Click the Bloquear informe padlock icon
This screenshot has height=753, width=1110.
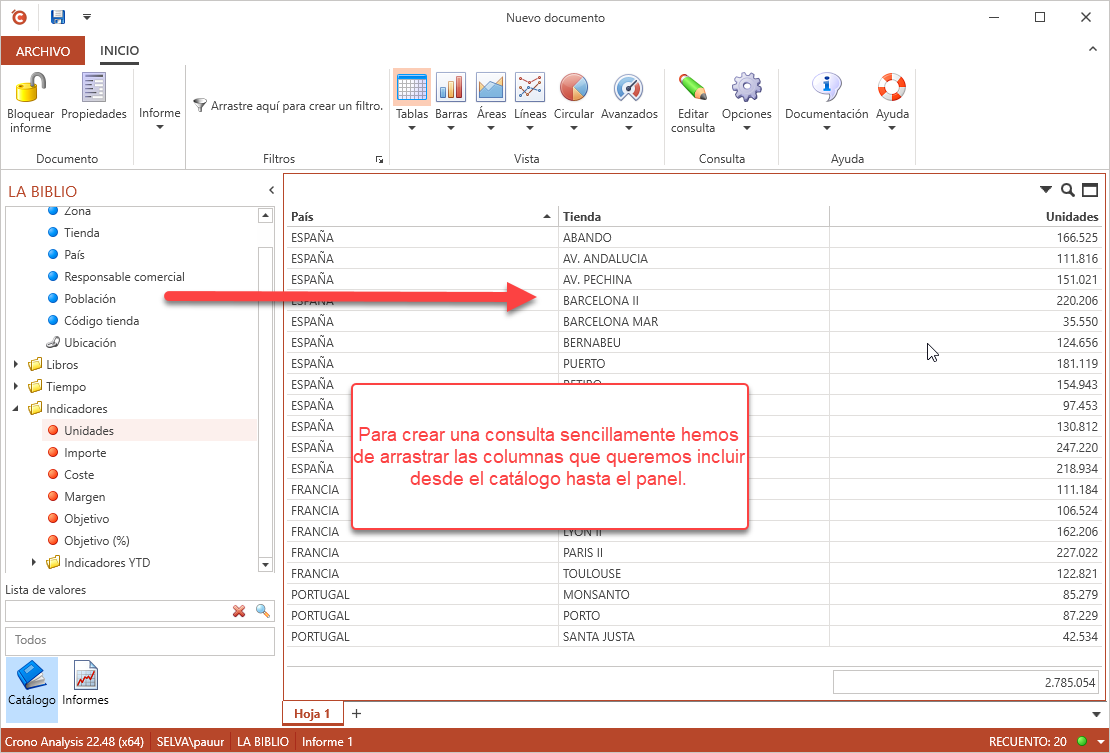[x=30, y=89]
